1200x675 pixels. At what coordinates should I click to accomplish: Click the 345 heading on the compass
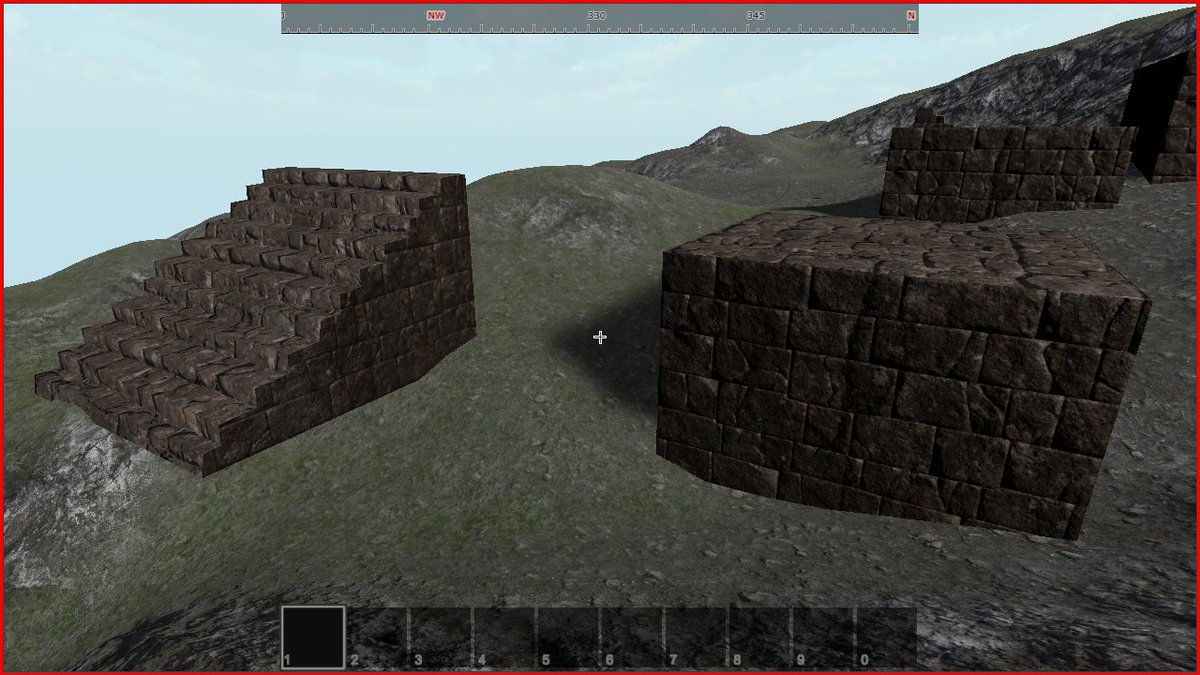point(756,16)
